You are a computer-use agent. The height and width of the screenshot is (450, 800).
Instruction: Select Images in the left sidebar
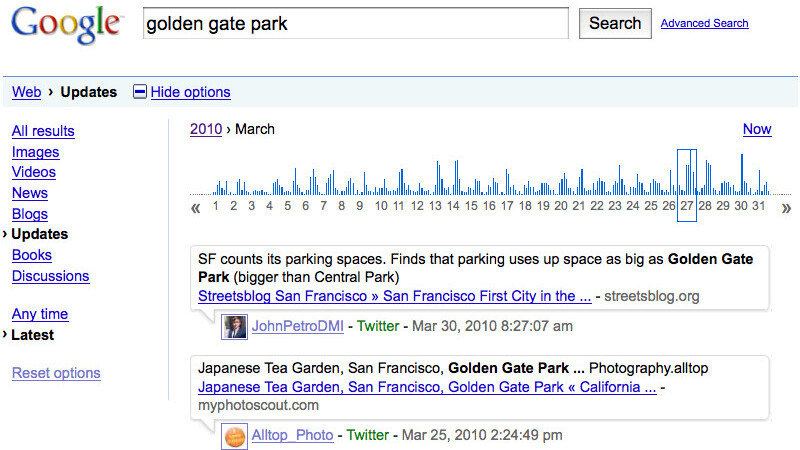pyautogui.click(x=35, y=152)
